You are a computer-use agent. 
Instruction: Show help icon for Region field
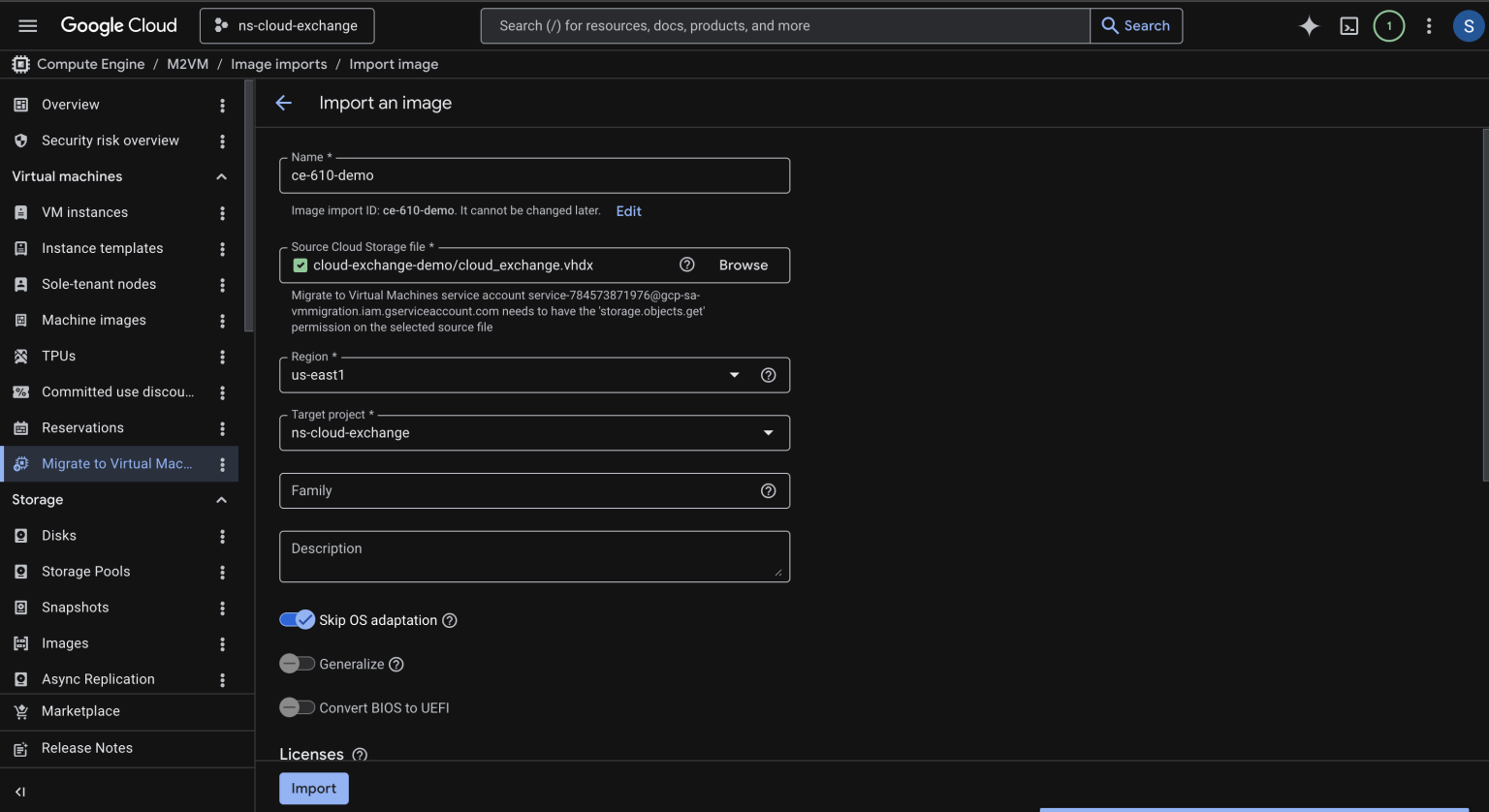769,375
